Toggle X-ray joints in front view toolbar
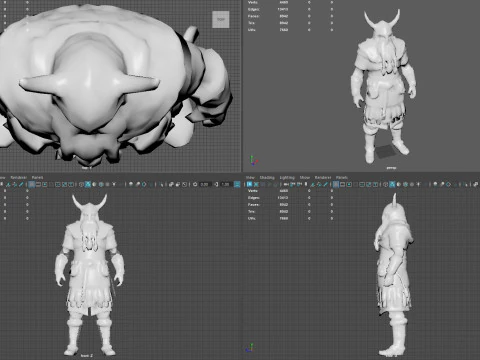The height and width of the screenshot is (360, 480). 184,184
